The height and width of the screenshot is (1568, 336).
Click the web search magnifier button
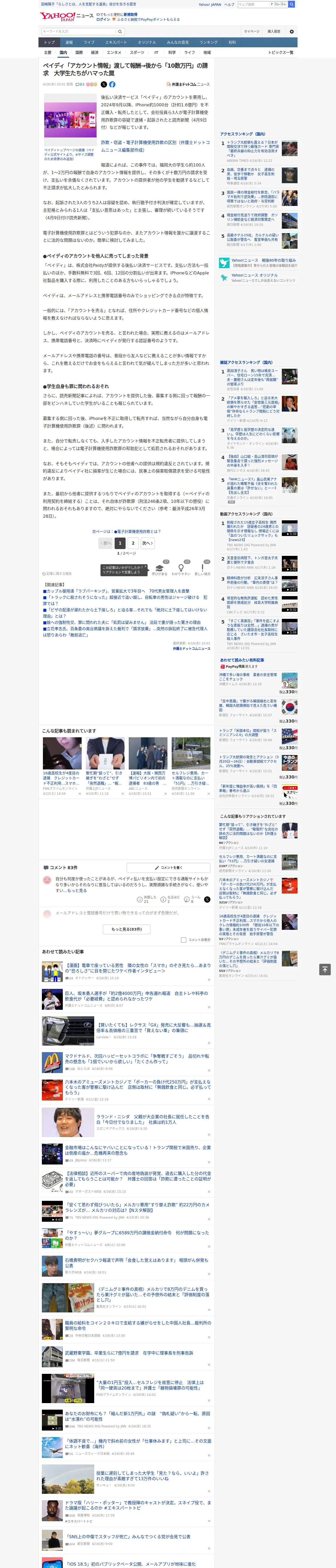[292, 4]
